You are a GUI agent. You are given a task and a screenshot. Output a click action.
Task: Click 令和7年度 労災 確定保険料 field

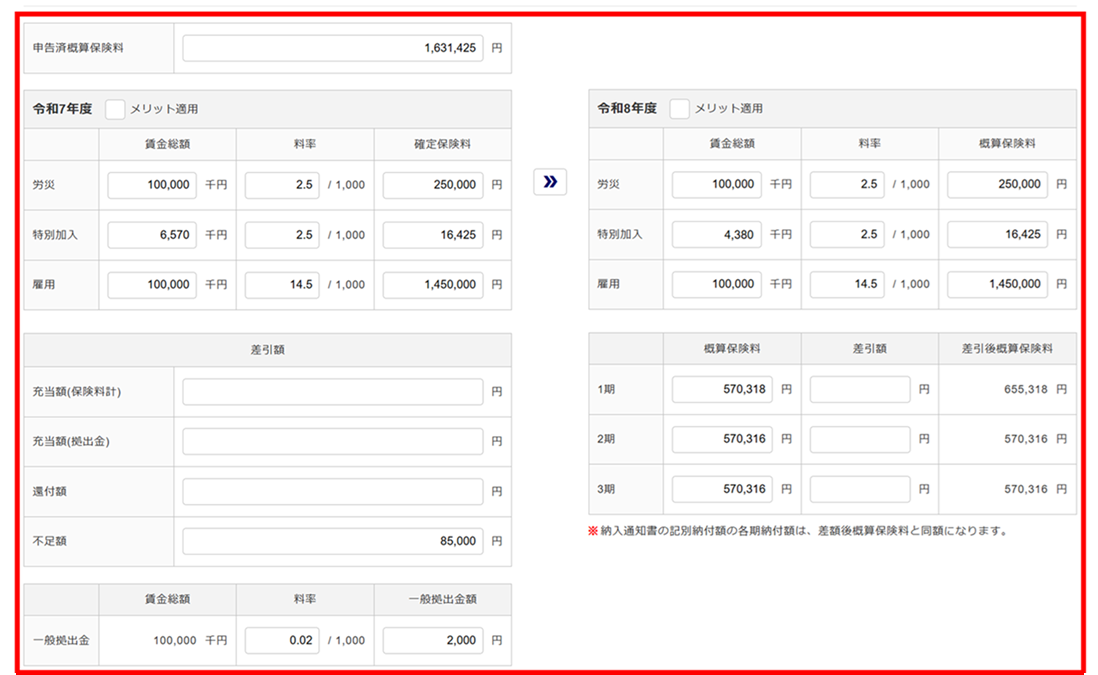[x=432, y=185]
